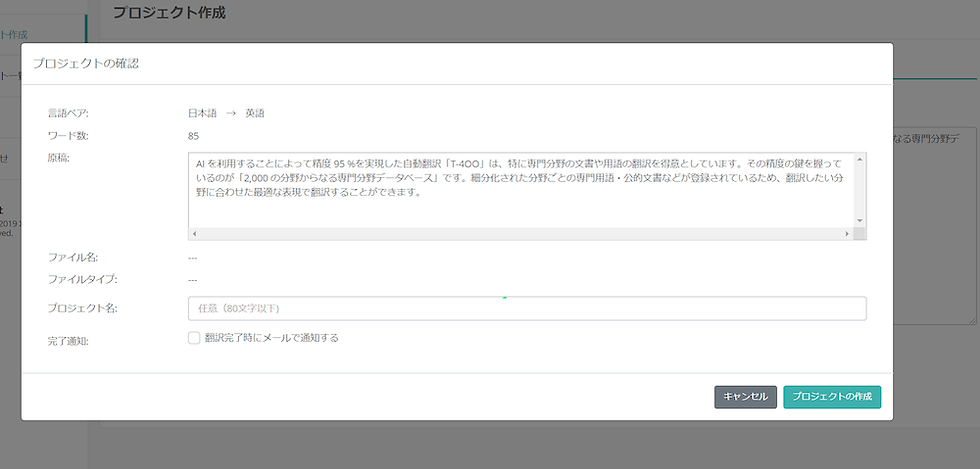The width and height of the screenshot is (980, 469).
Task: Click the 原稿: label
Action: point(59,158)
